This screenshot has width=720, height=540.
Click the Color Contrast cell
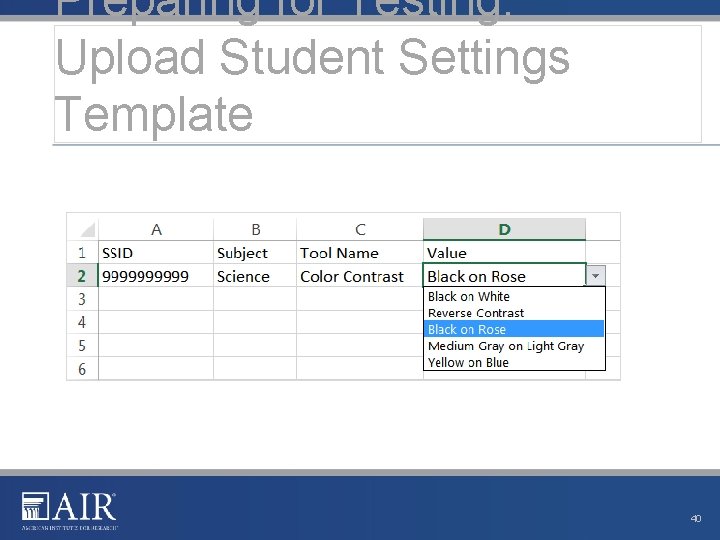coord(360,276)
